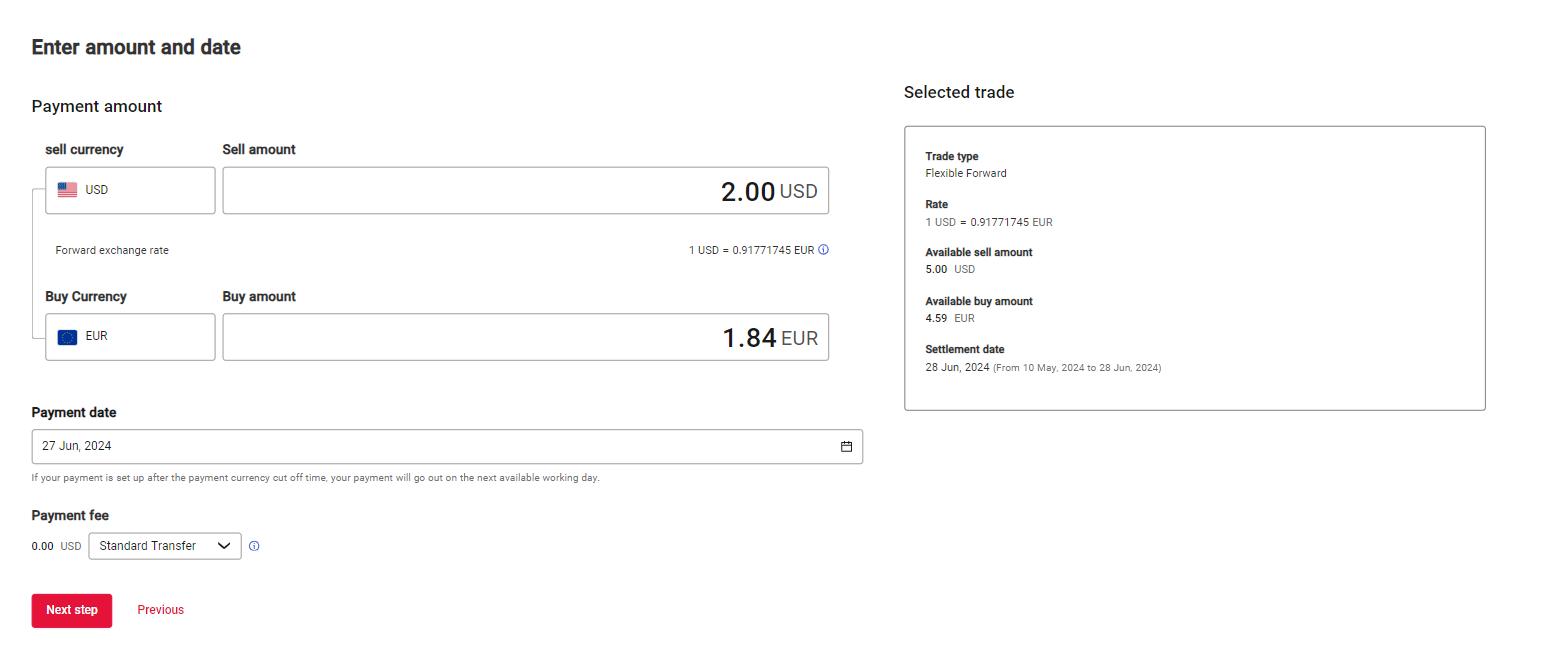The width and height of the screenshot is (1567, 650).
Task: Click the US flag icon in sell currency
Action: click(67, 190)
